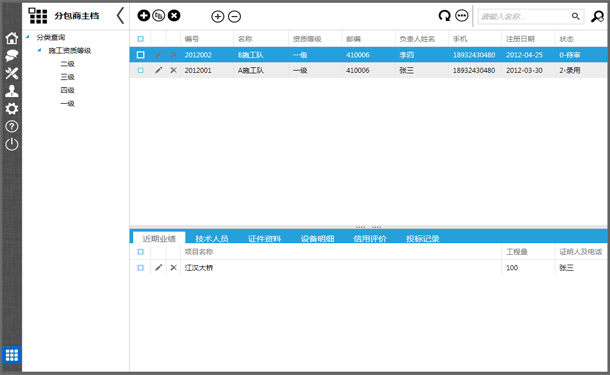610x375 pixels.
Task: Click the refresh toolbar icon
Action: point(444,16)
